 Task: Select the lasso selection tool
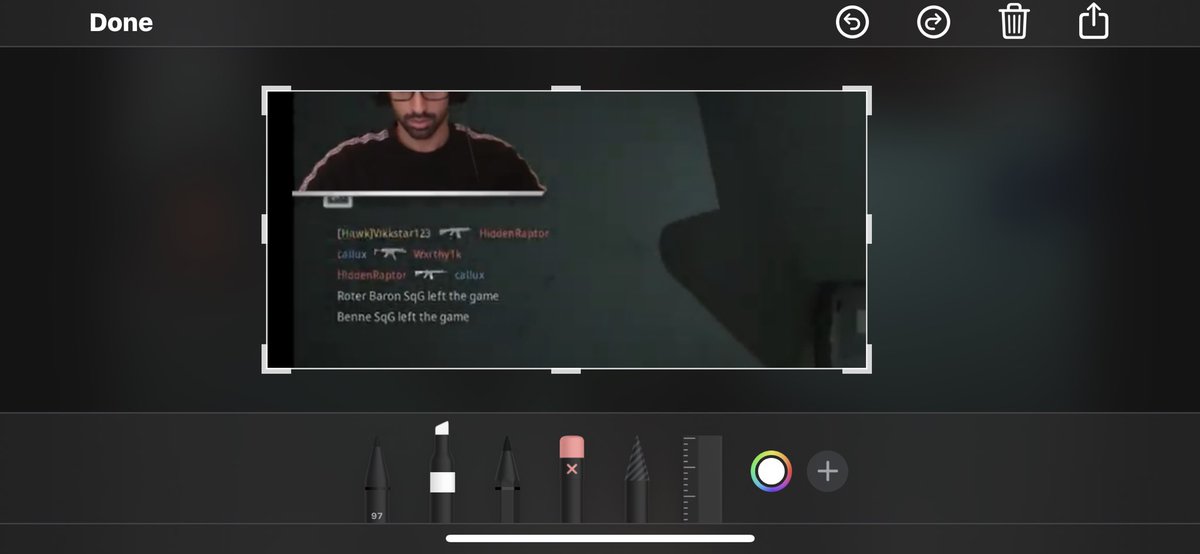(x=637, y=478)
